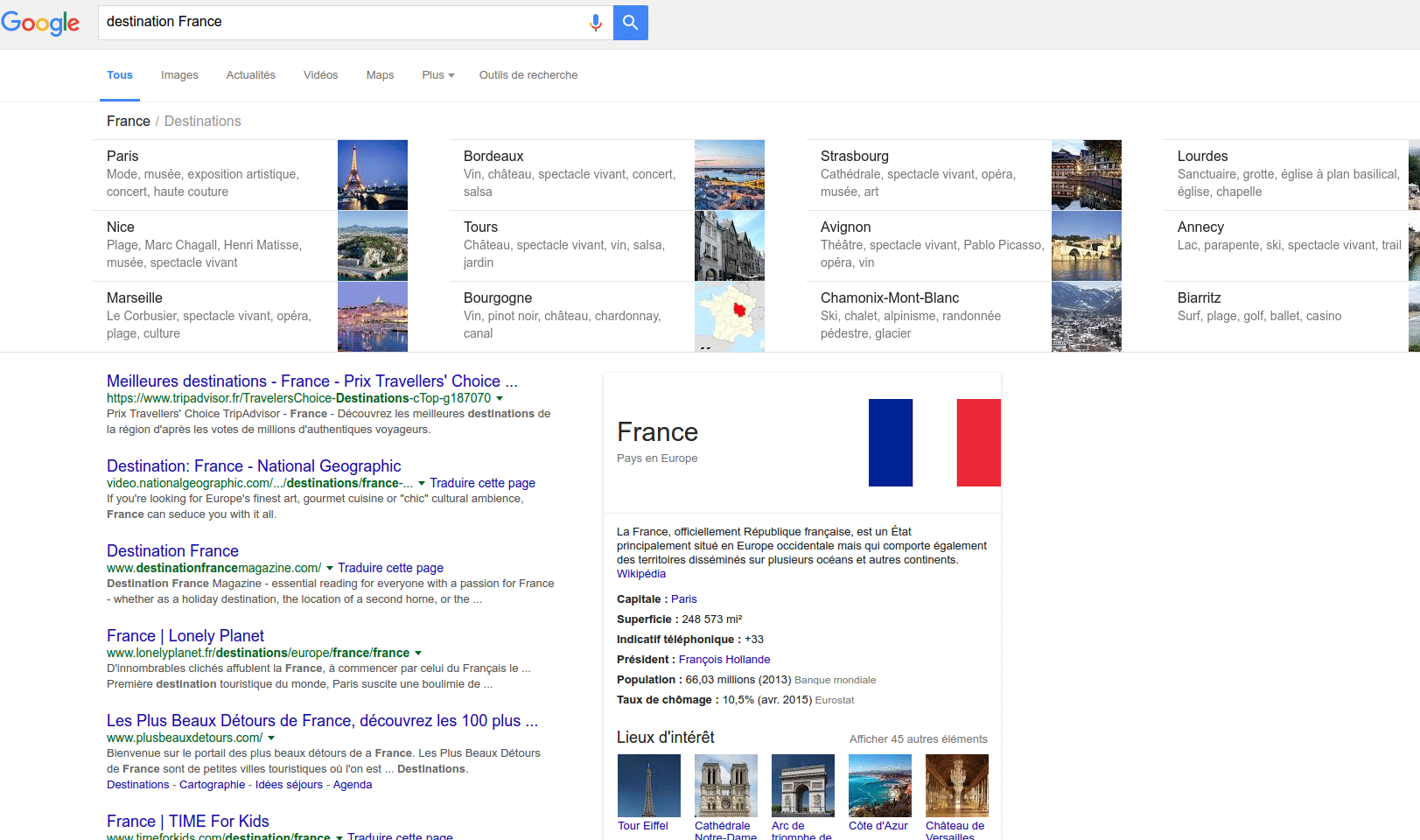
Task: Open the Arc de triomphe image
Action: (803, 786)
